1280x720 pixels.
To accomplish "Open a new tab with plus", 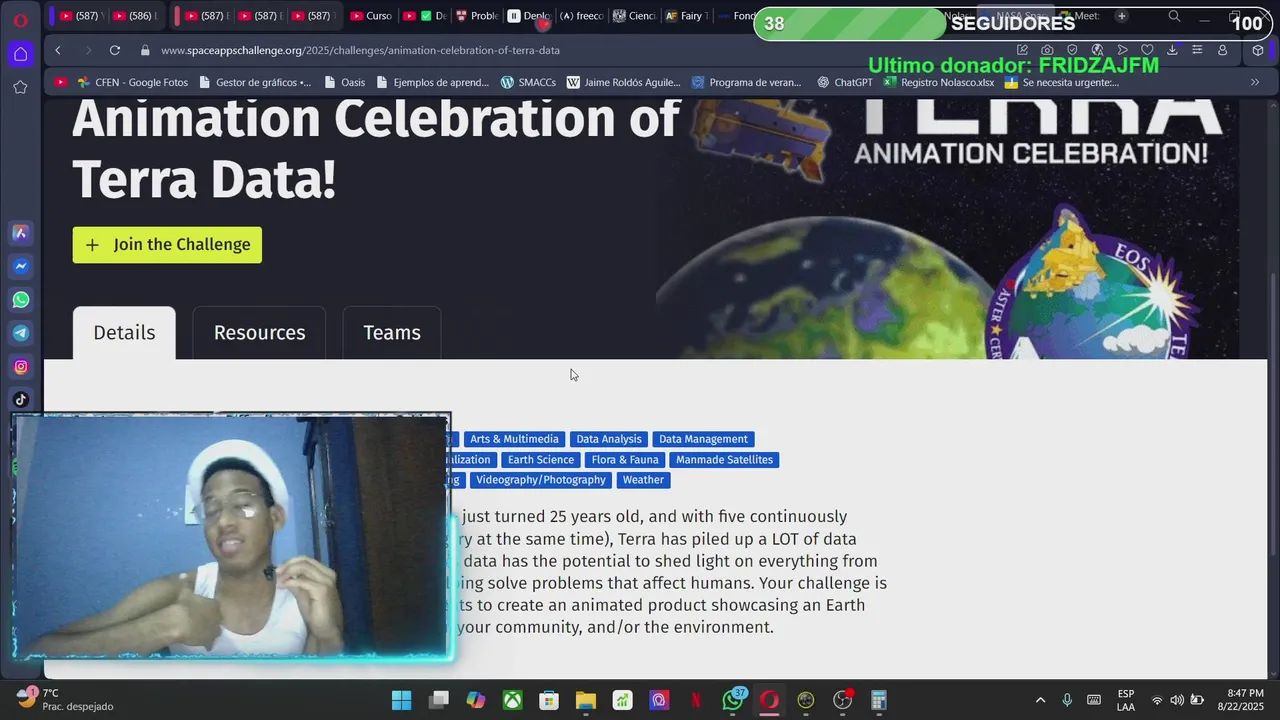I will pos(1121,16).
